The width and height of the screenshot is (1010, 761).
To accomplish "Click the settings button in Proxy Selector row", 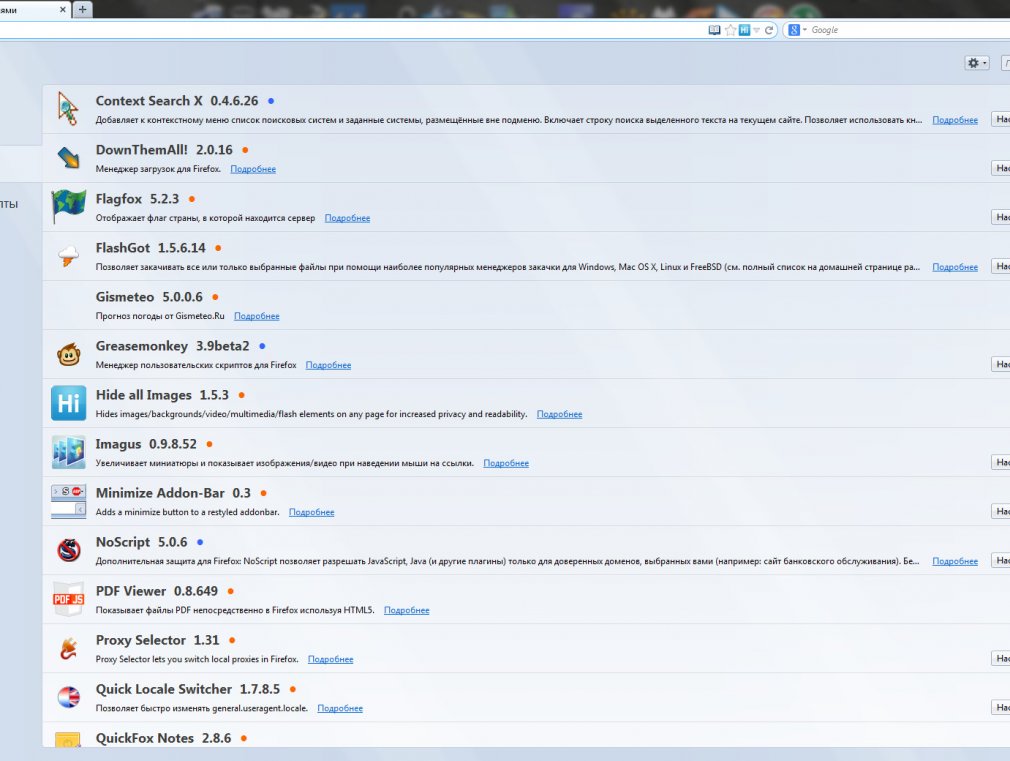I will point(1000,658).
